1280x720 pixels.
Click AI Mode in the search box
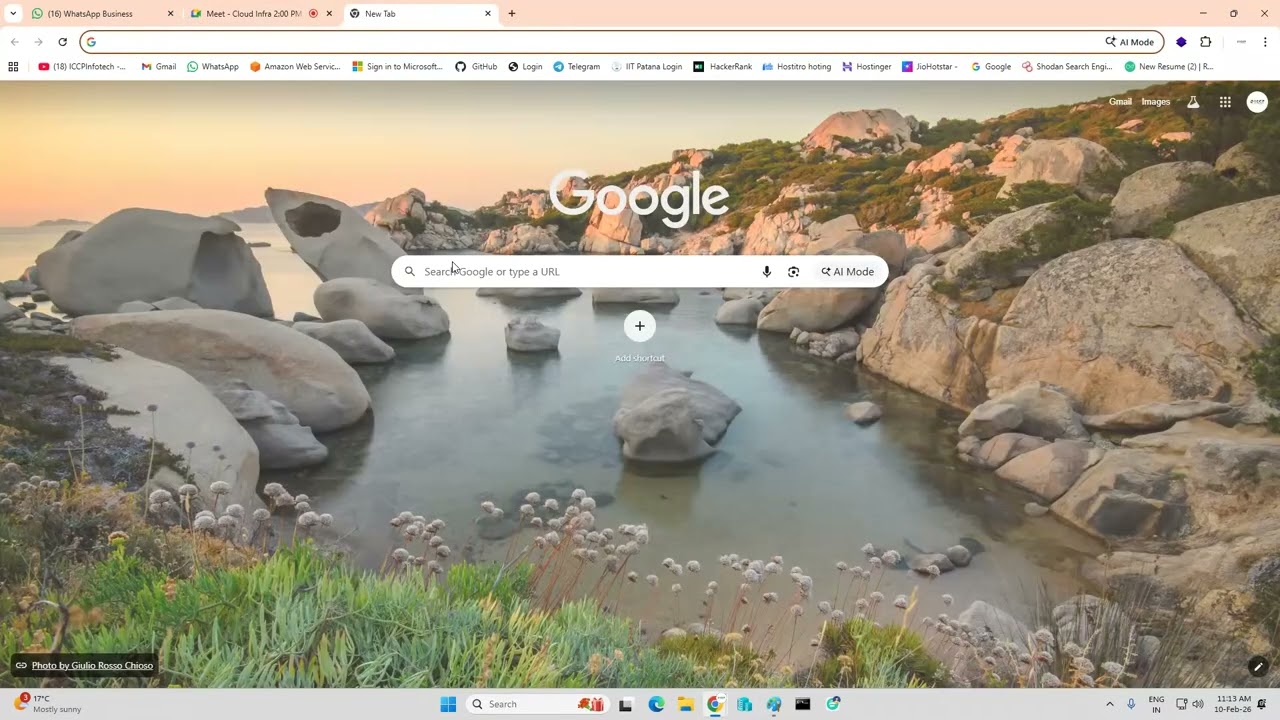pyautogui.click(x=848, y=272)
